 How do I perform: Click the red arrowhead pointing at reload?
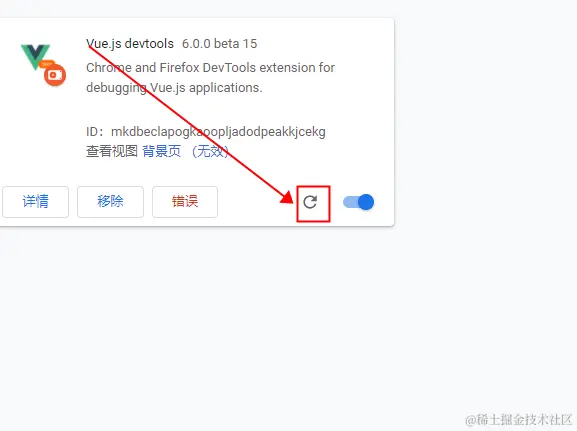tap(287, 196)
